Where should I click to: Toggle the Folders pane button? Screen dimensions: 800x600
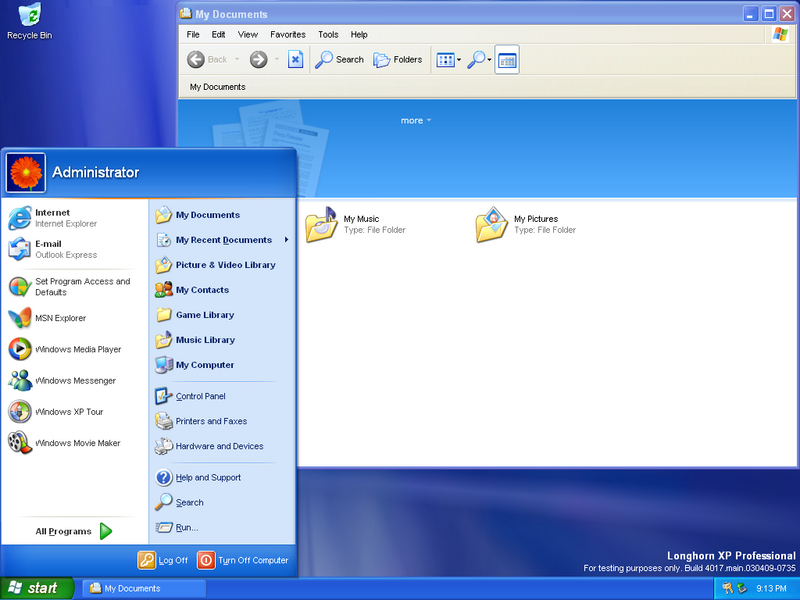click(x=398, y=60)
